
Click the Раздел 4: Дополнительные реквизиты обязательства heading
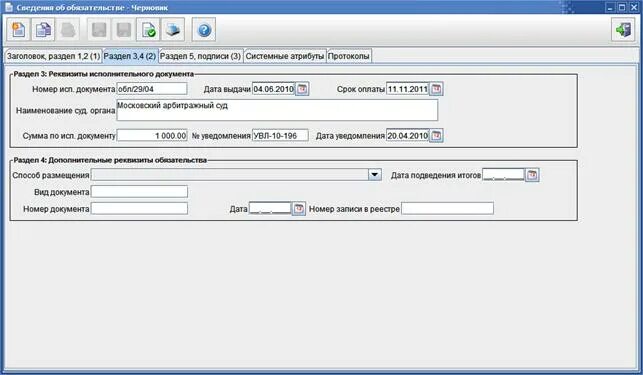tap(110, 160)
